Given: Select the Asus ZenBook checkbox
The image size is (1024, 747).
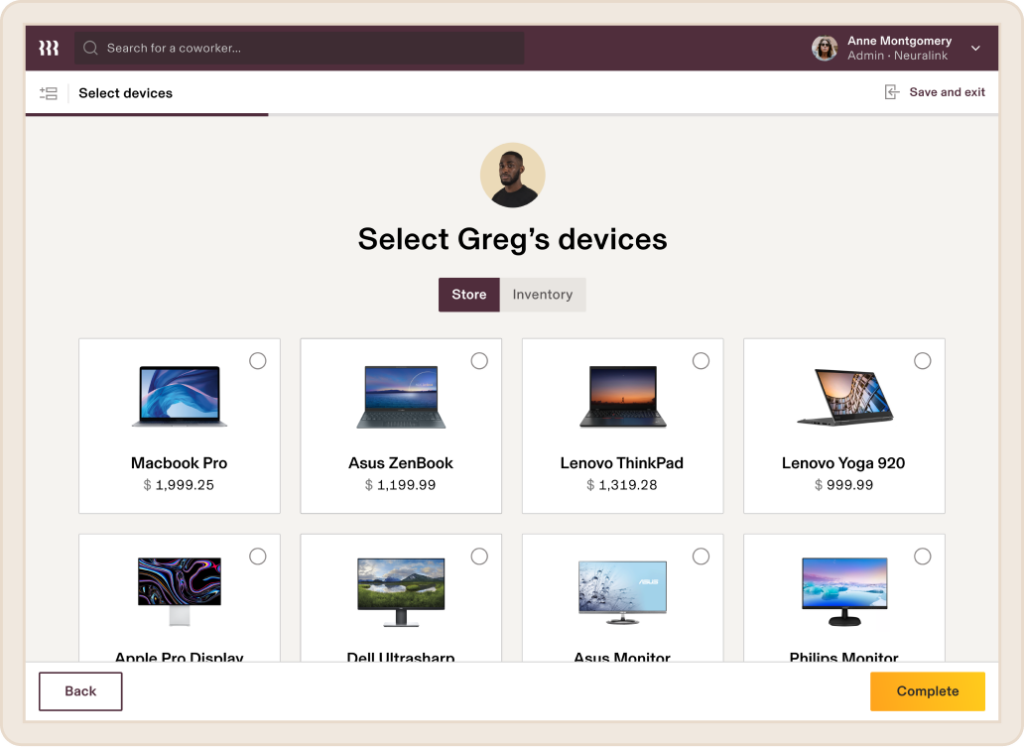Looking at the screenshot, I should pyautogui.click(x=479, y=360).
